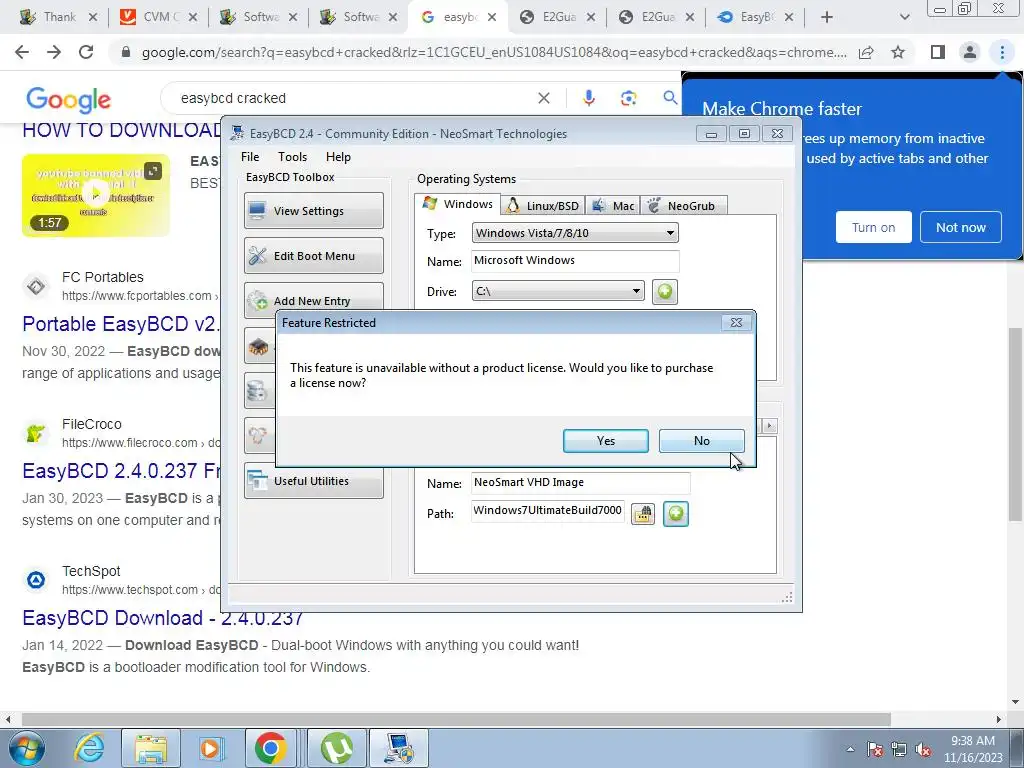This screenshot has height=768, width=1024.
Task: Click the NeoSmart VHD Image name field
Action: point(580,483)
